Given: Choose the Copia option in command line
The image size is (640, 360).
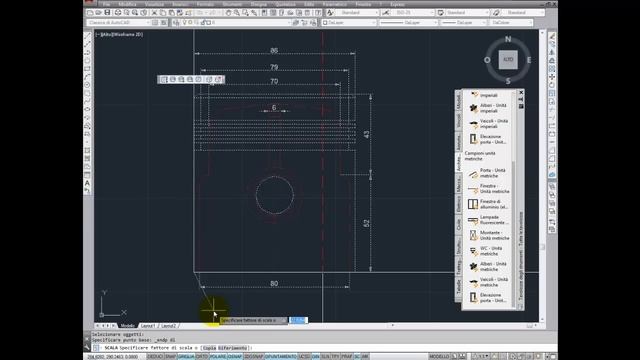Looking at the screenshot, I should point(209,348).
